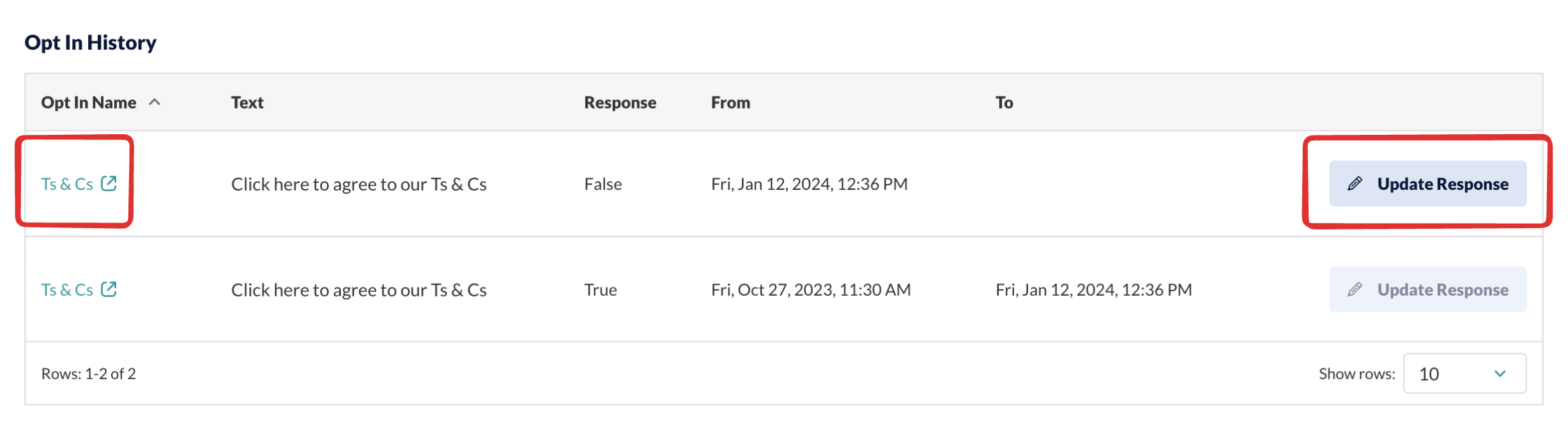Click the Rows: 1-2 of 2 pagination text
Image resolution: width=1568 pixels, height=446 pixels.
pyautogui.click(x=88, y=373)
